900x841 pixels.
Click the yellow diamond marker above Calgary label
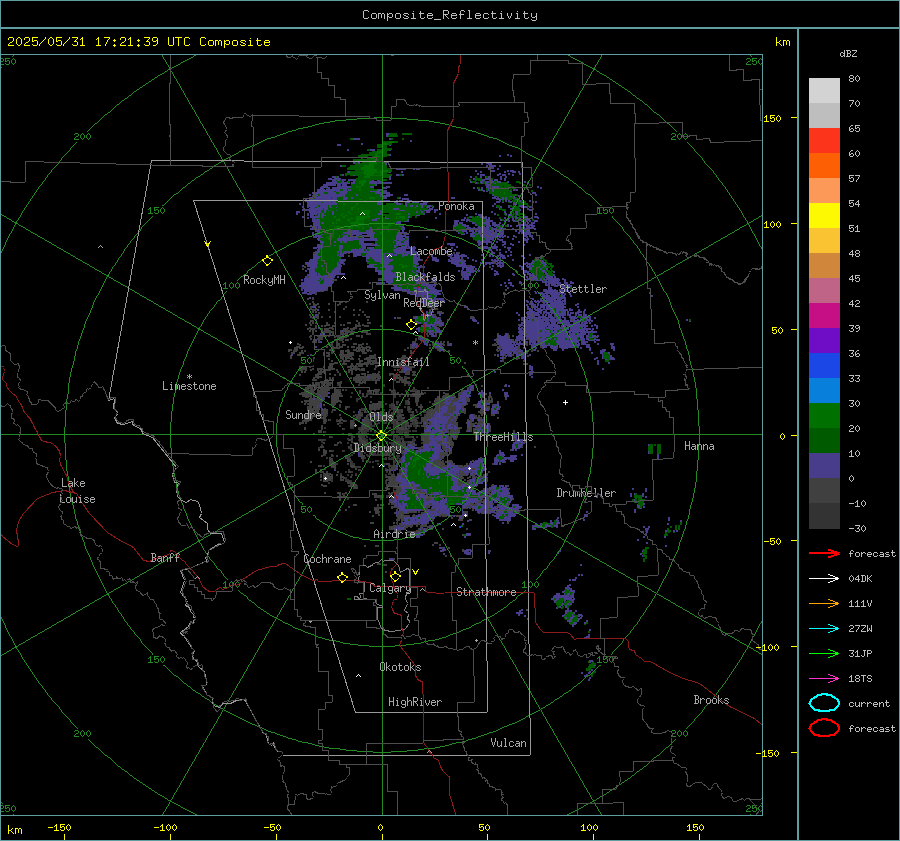[395, 576]
